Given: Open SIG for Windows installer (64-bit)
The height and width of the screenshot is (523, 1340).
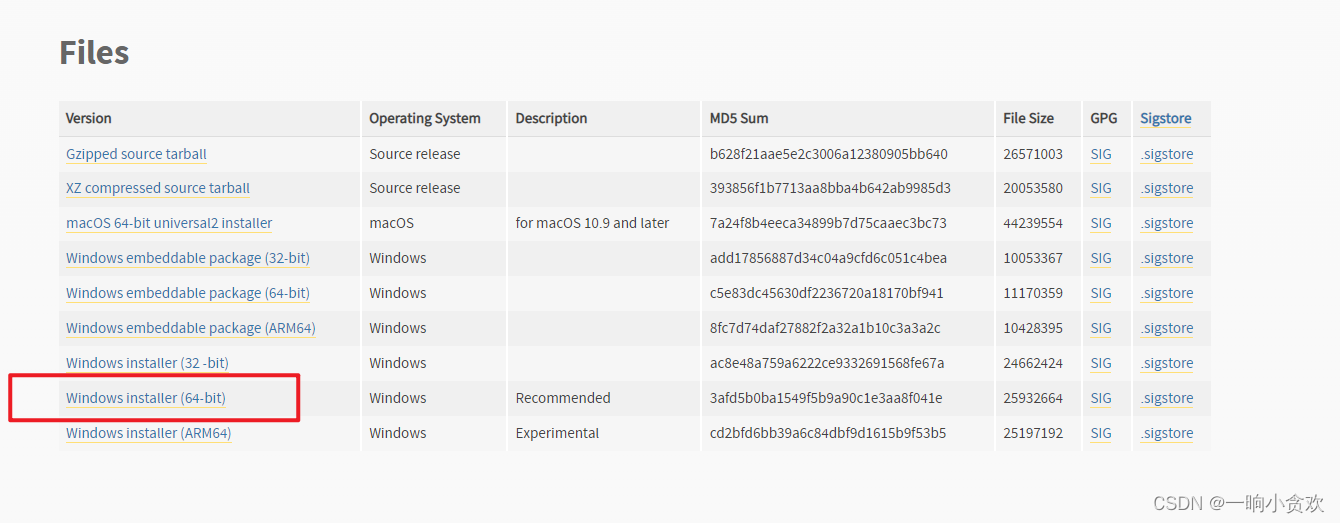Looking at the screenshot, I should click(1101, 398).
